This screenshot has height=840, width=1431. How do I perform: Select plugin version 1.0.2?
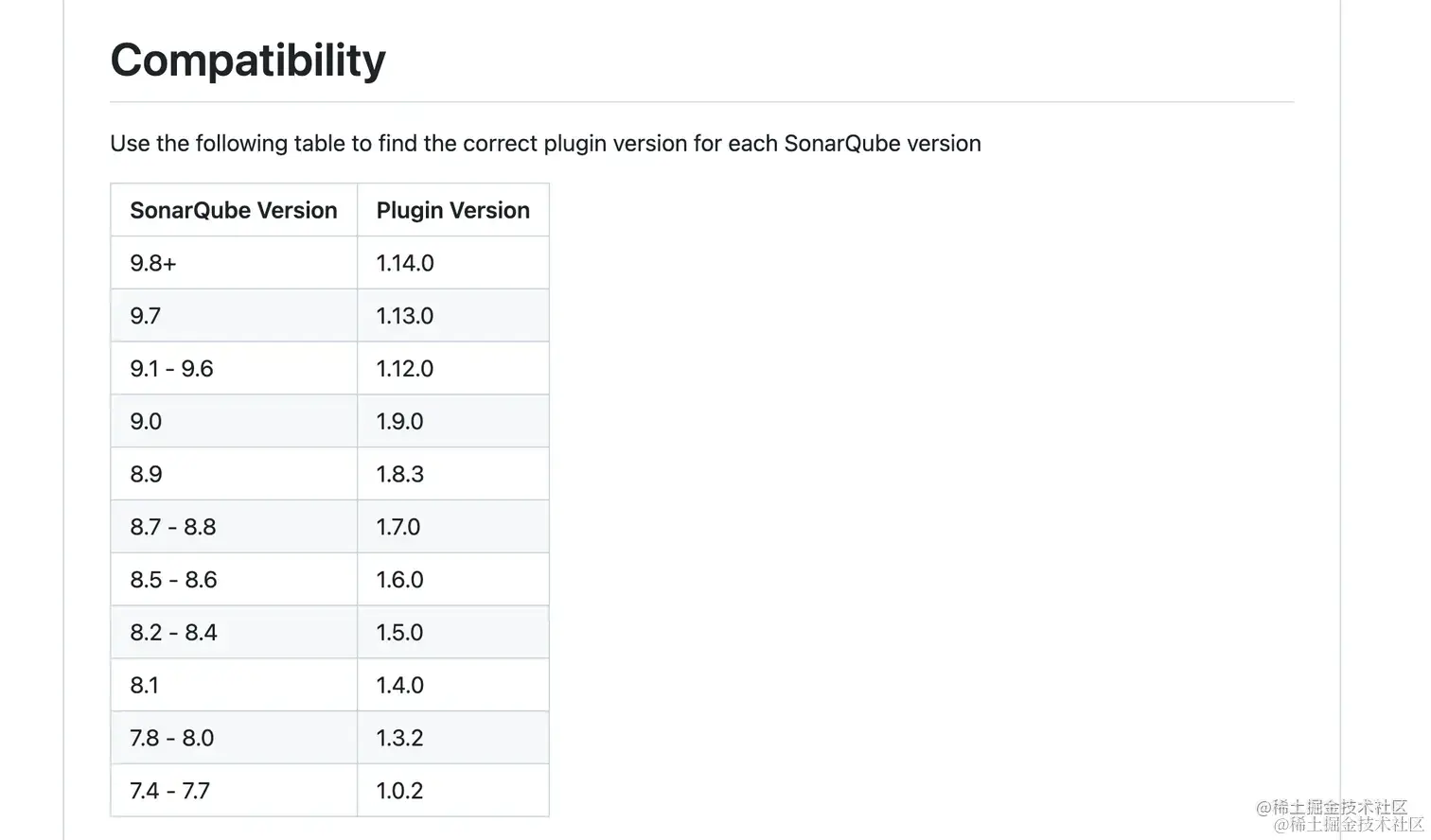453,791
